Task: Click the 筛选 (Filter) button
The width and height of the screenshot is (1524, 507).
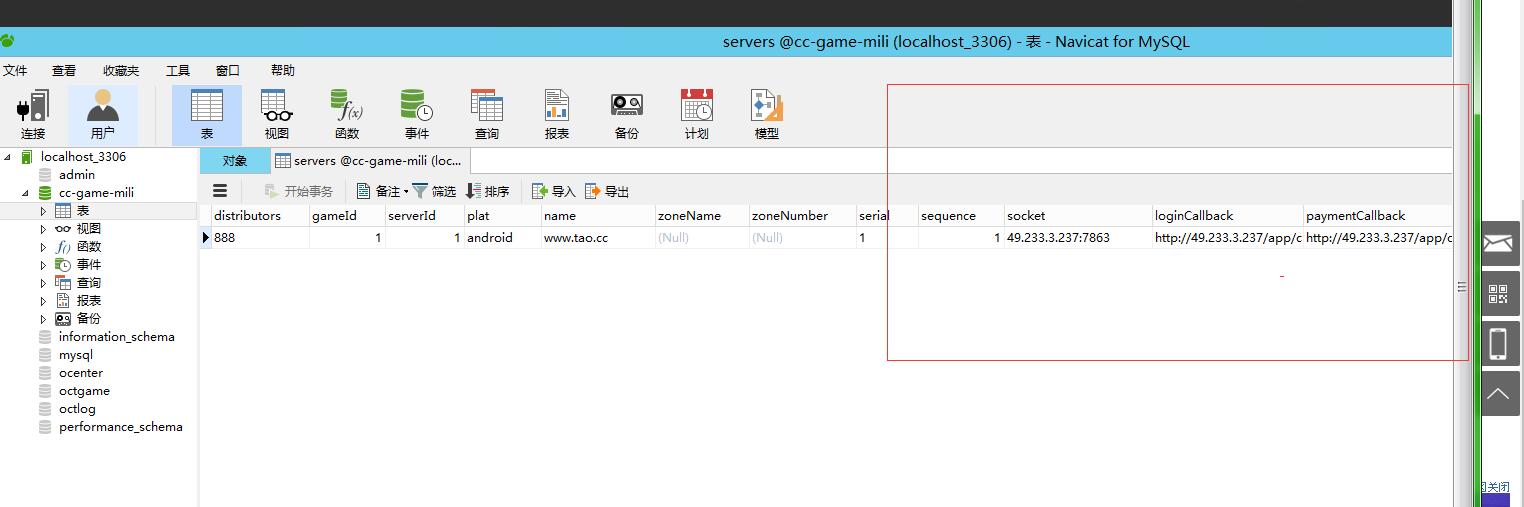Action: coord(434,191)
